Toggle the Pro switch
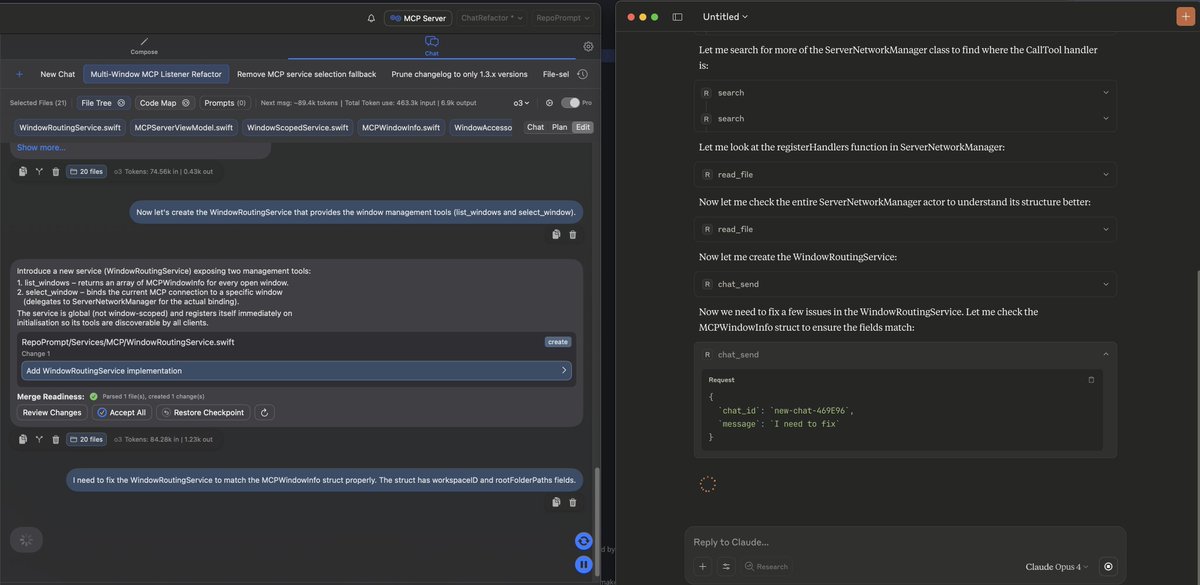The width and height of the screenshot is (1200, 585). click(570, 102)
